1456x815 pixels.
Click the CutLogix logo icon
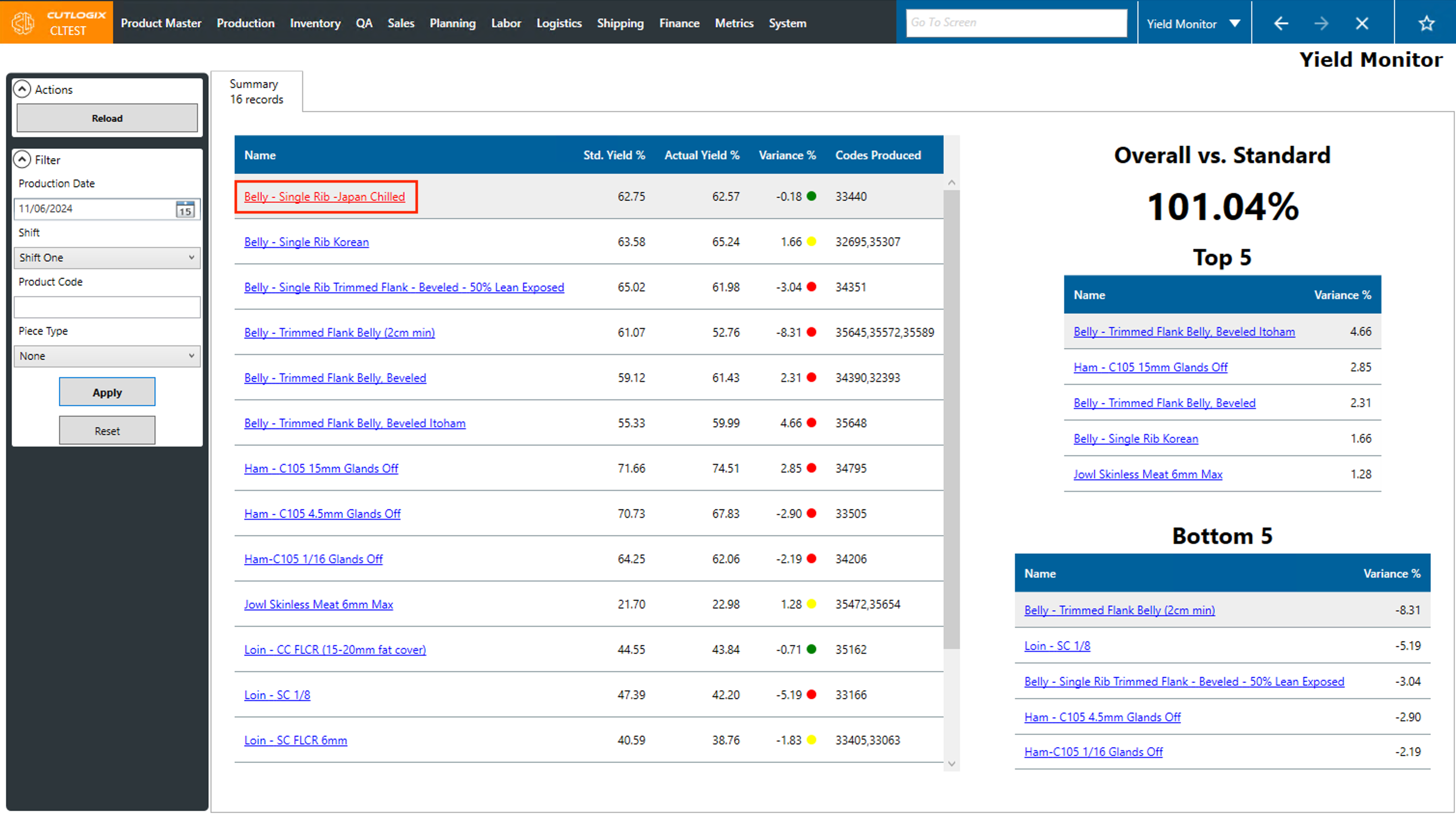pyautogui.click(x=24, y=23)
